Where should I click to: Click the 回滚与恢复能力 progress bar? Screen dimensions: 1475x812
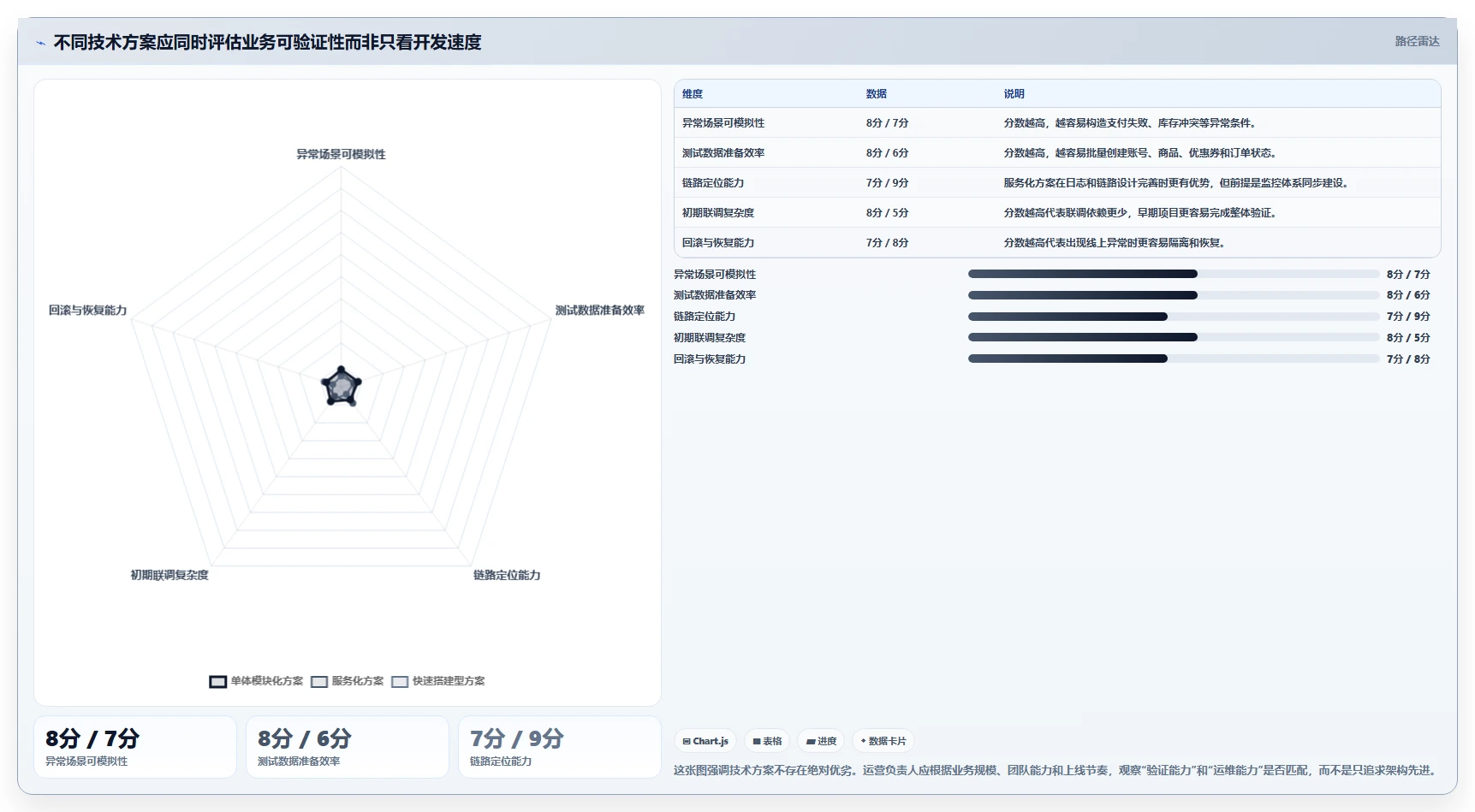(x=1174, y=359)
